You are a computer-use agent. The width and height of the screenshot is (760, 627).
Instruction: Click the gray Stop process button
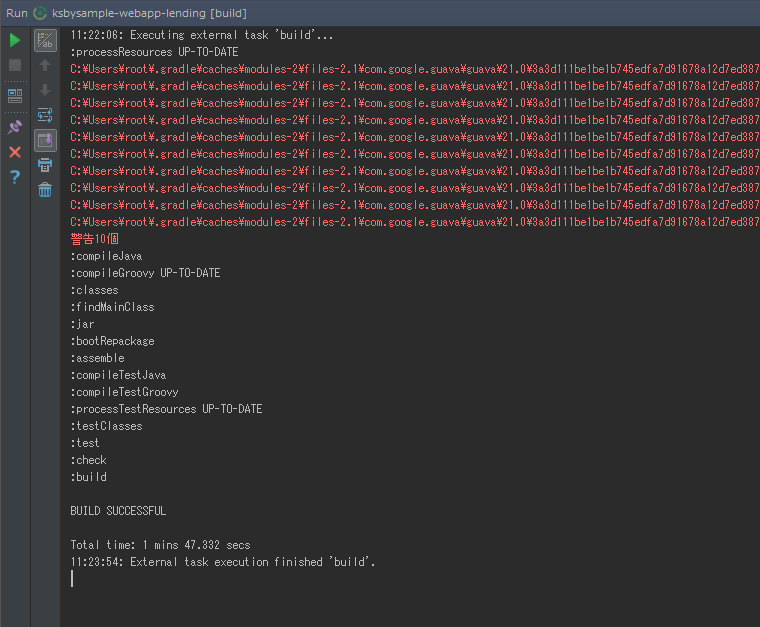click(15, 65)
